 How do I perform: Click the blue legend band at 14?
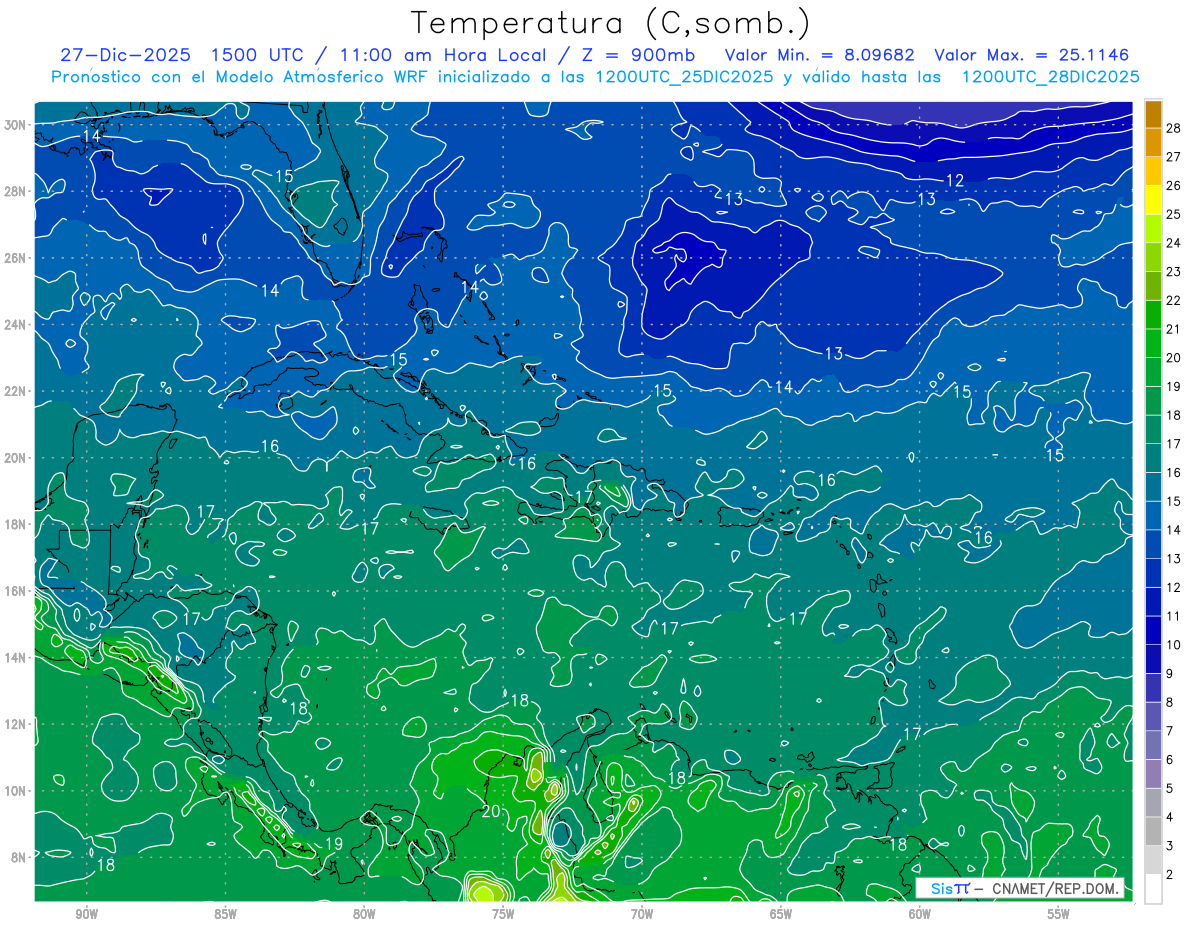pos(1153,516)
